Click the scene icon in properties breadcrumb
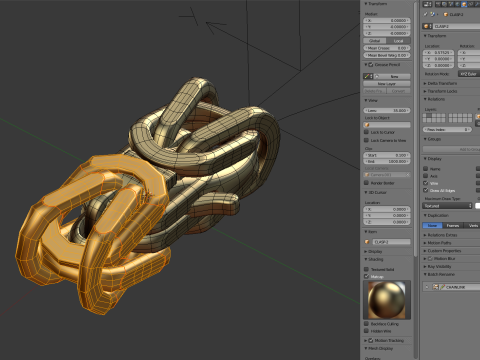 (x=433, y=14)
